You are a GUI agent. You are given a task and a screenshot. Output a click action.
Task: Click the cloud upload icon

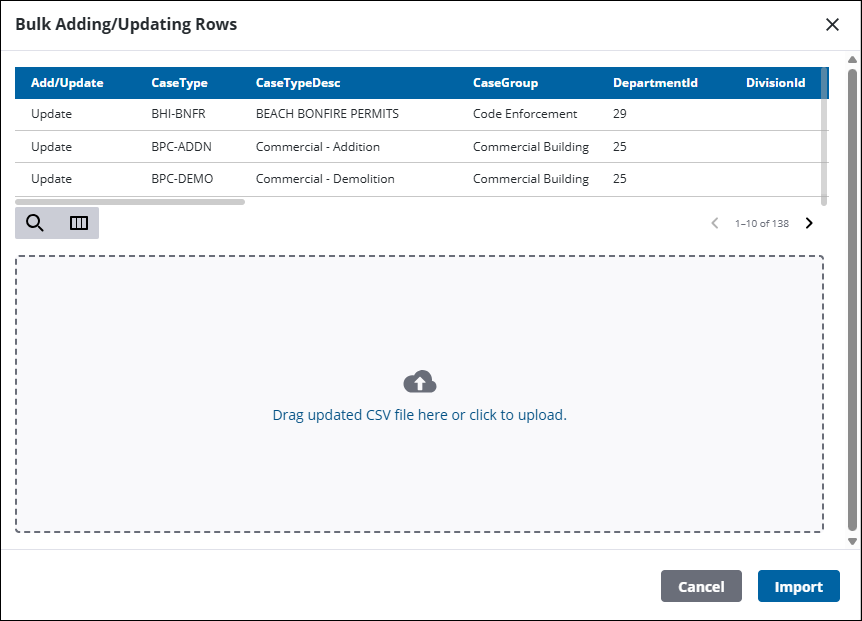tap(420, 381)
